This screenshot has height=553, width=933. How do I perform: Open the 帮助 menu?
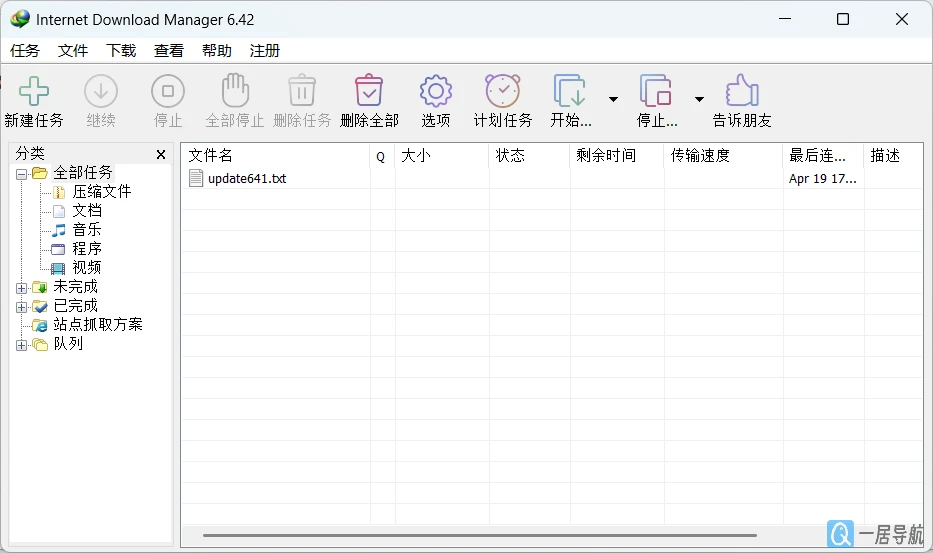pos(217,51)
